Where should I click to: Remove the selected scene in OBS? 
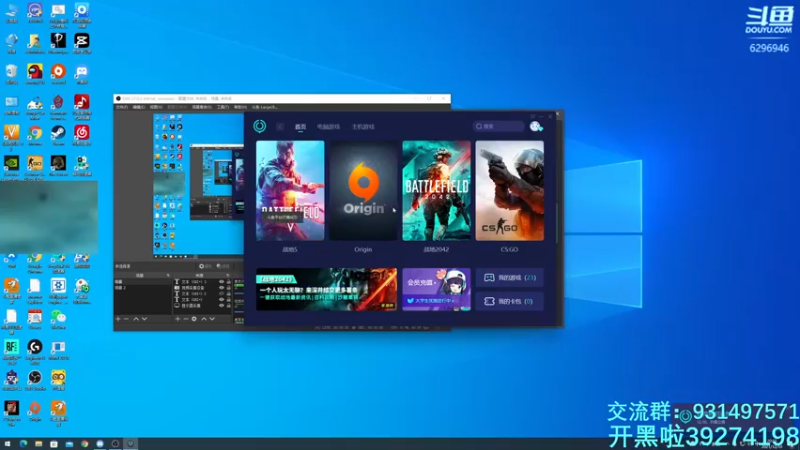point(127,319)
